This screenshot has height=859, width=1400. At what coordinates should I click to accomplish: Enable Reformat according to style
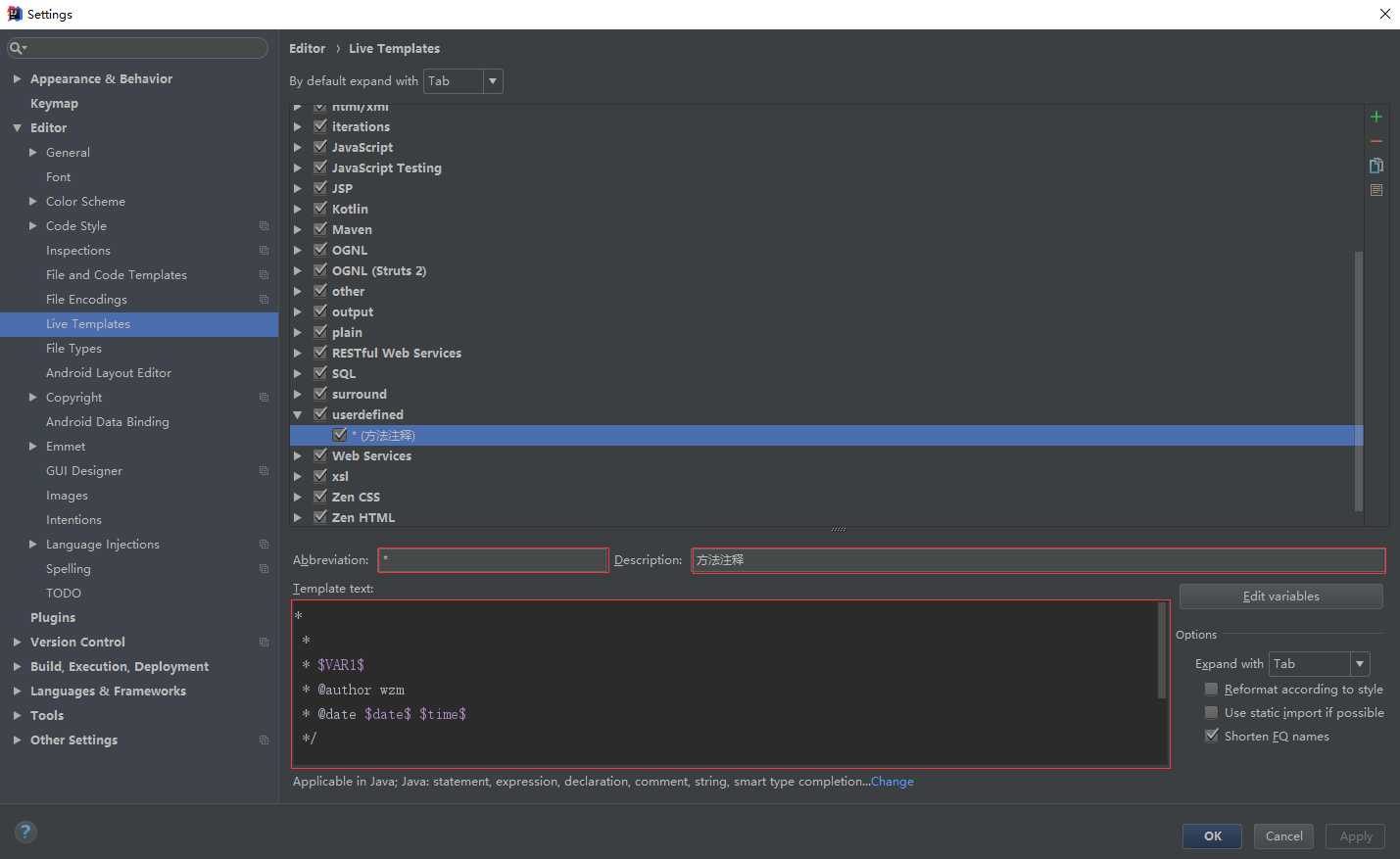1212,690
